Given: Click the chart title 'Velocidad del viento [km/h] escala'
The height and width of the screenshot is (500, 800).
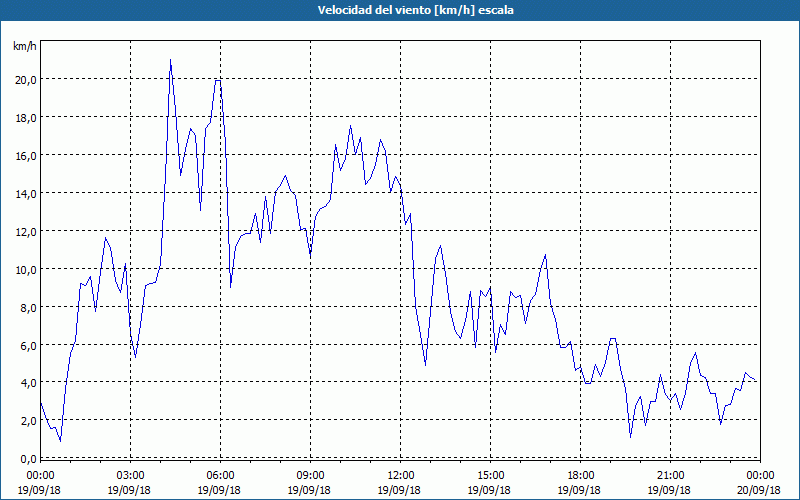Looking at the screenshot, I should tap(415, 10).
